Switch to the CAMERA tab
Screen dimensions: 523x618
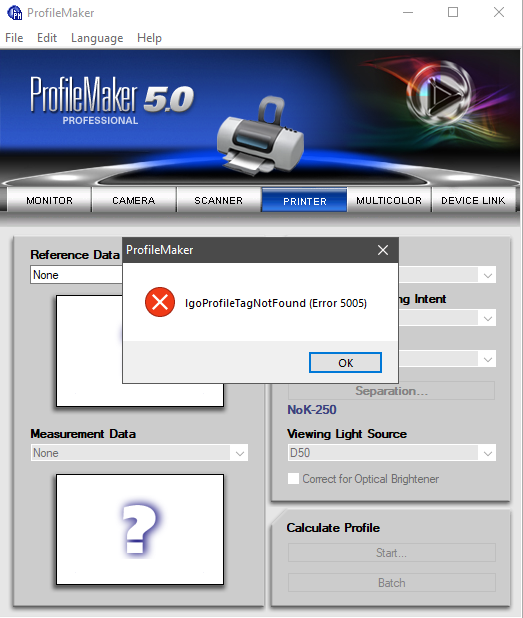134,200
